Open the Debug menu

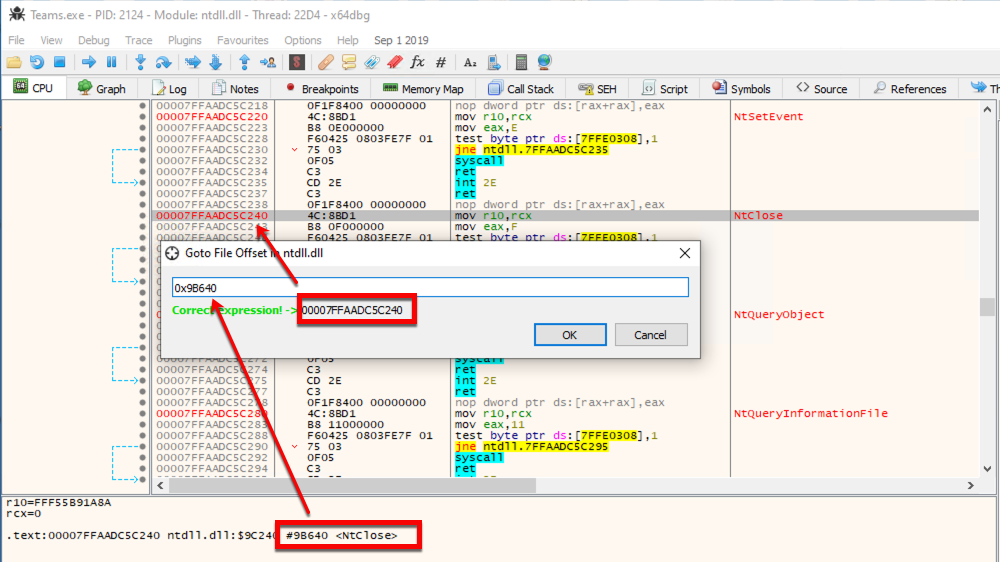(94, 40)
